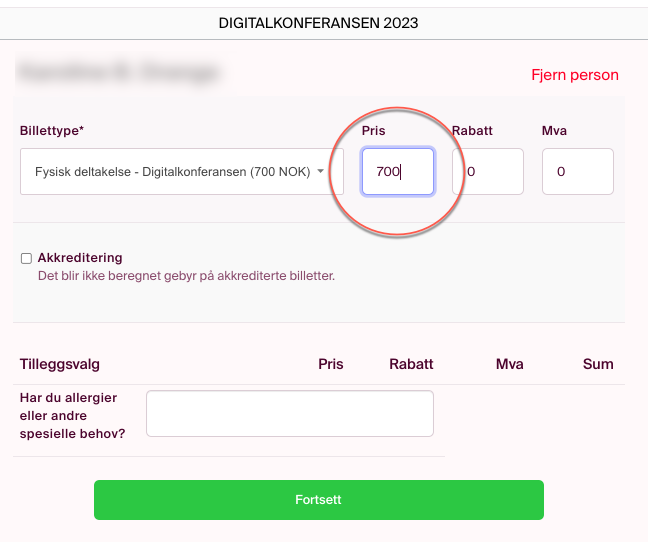This screenshot has width=648, height=542.
Task: Select the Rabatt input next to Pris
Action: click(x=488, y=171)
